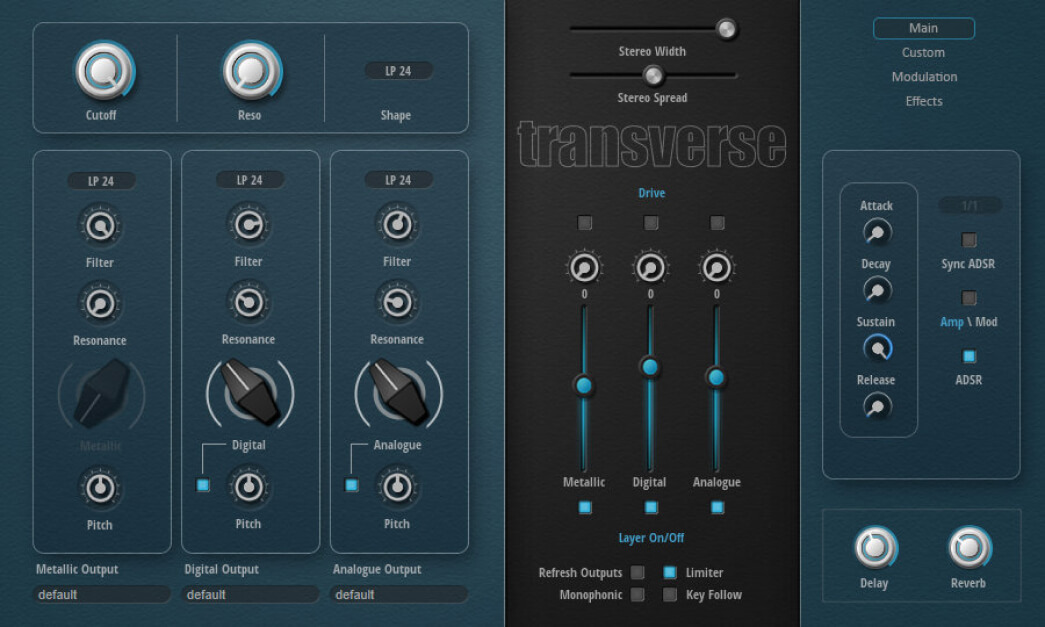Toggle the Analogue Drive switch
Viewport: 1045px width, 627px height.
(x=717, y=223)
